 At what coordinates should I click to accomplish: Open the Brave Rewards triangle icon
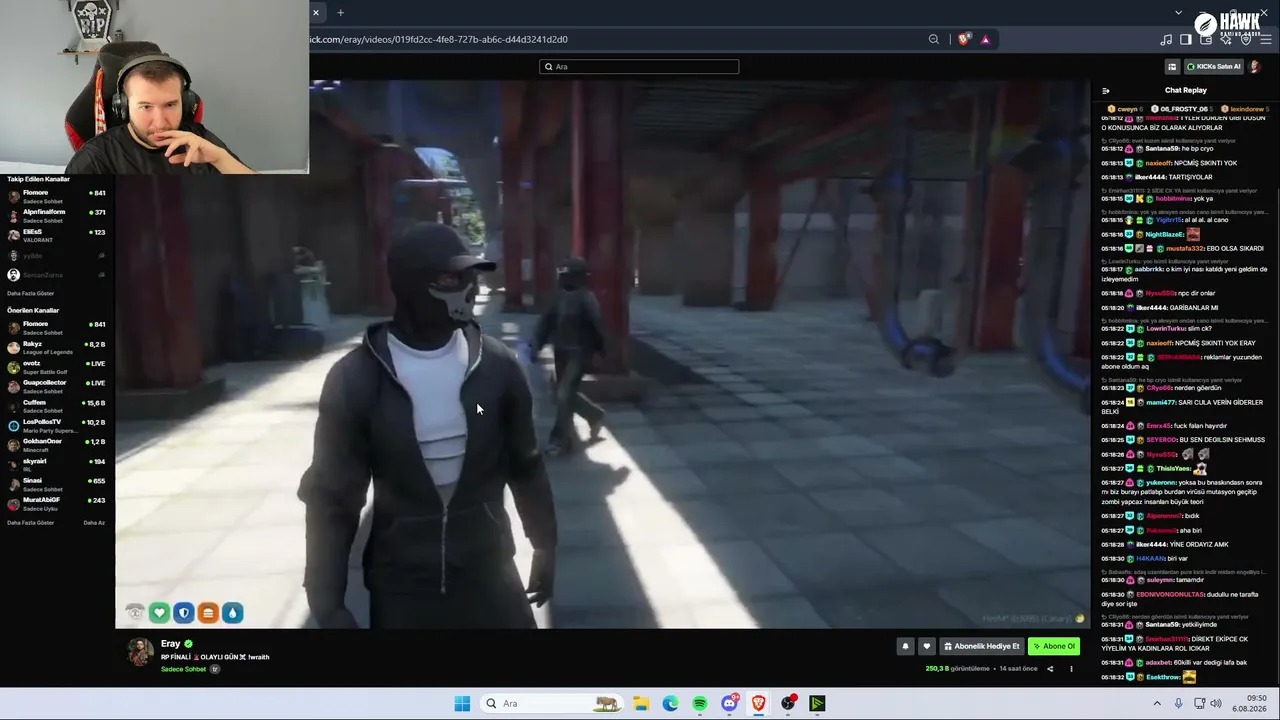(985, 39)
